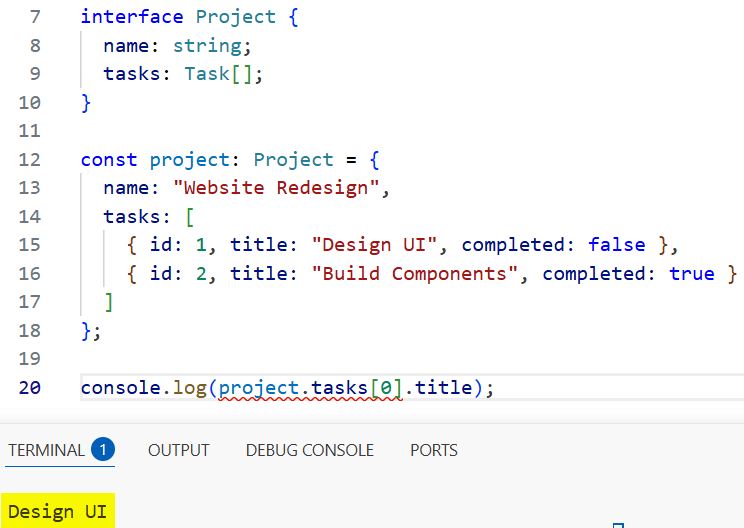Viewport: 744px width, 528px height.
Task: Click 'tasks:' property on line 14
Action: [x=137, y=216]
